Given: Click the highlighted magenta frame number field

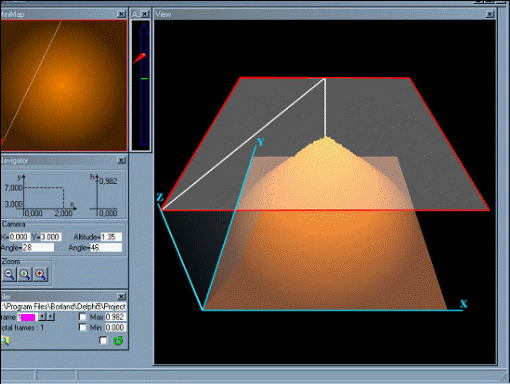Looking at the screenshot, I should pos(27,317).
